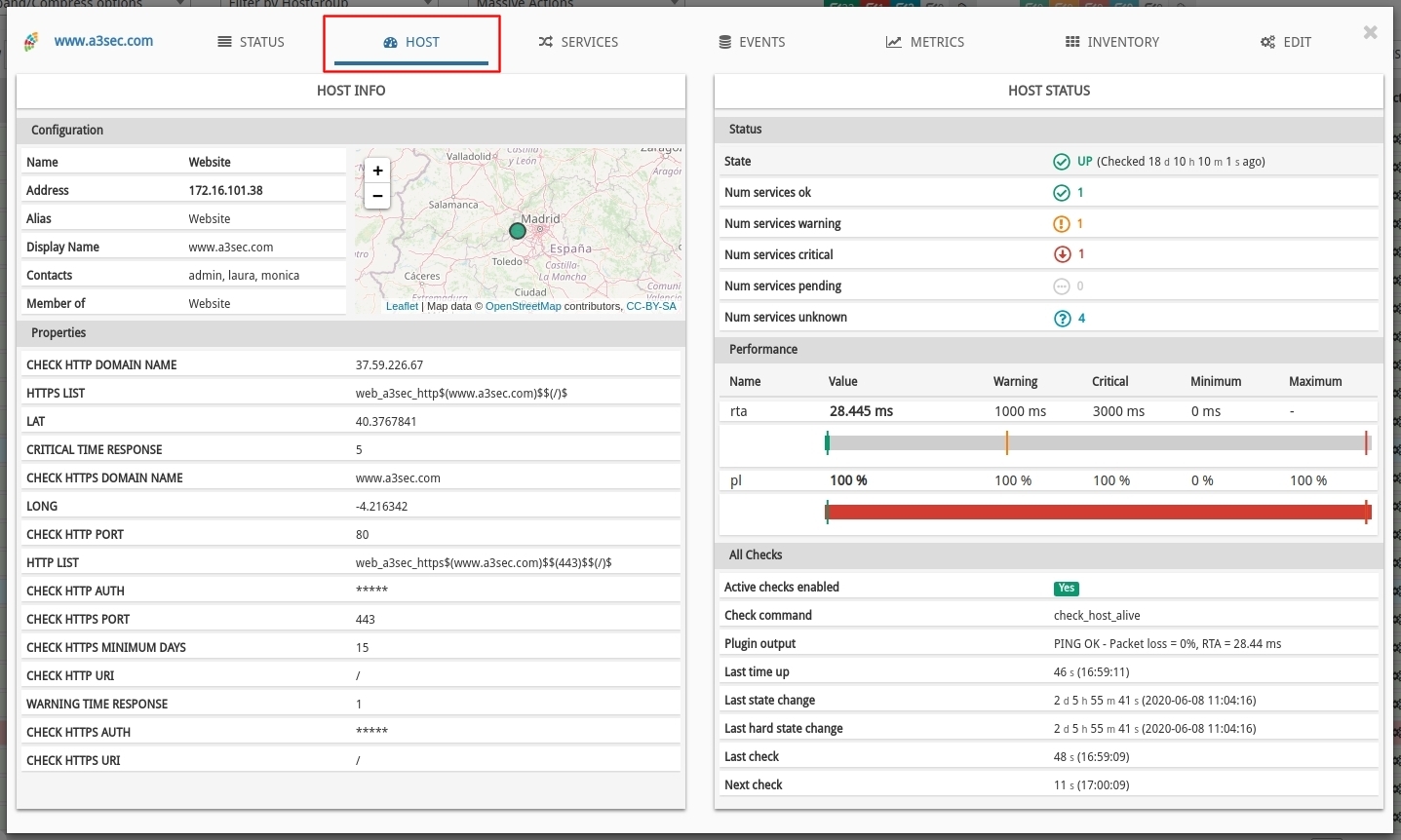The height and width of the screenshot is (840, 1401).
Task: Click the unknown services count 4
Action: (1081, 319)
